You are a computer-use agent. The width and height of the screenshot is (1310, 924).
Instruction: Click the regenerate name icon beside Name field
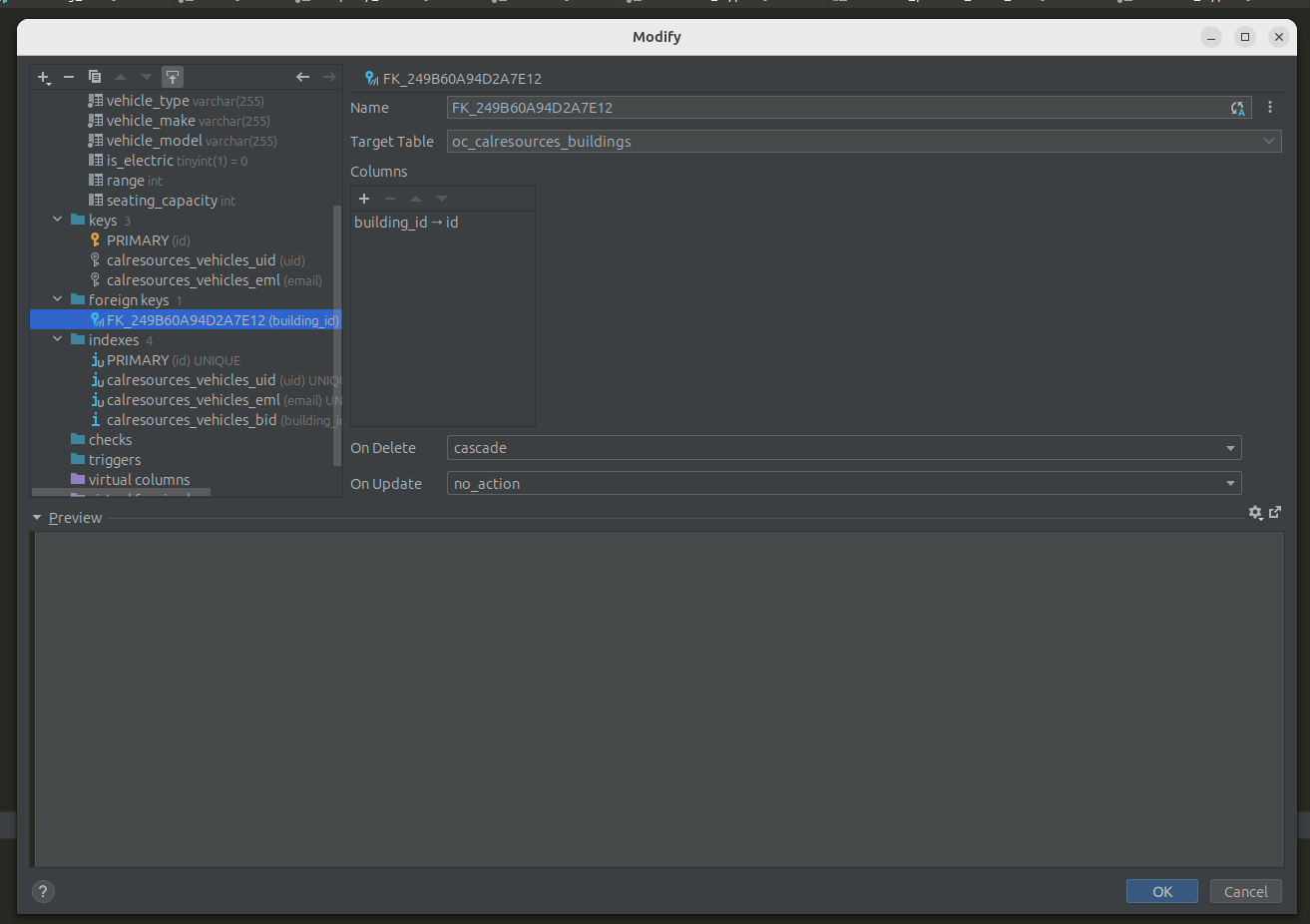[x=1237, y=107]
